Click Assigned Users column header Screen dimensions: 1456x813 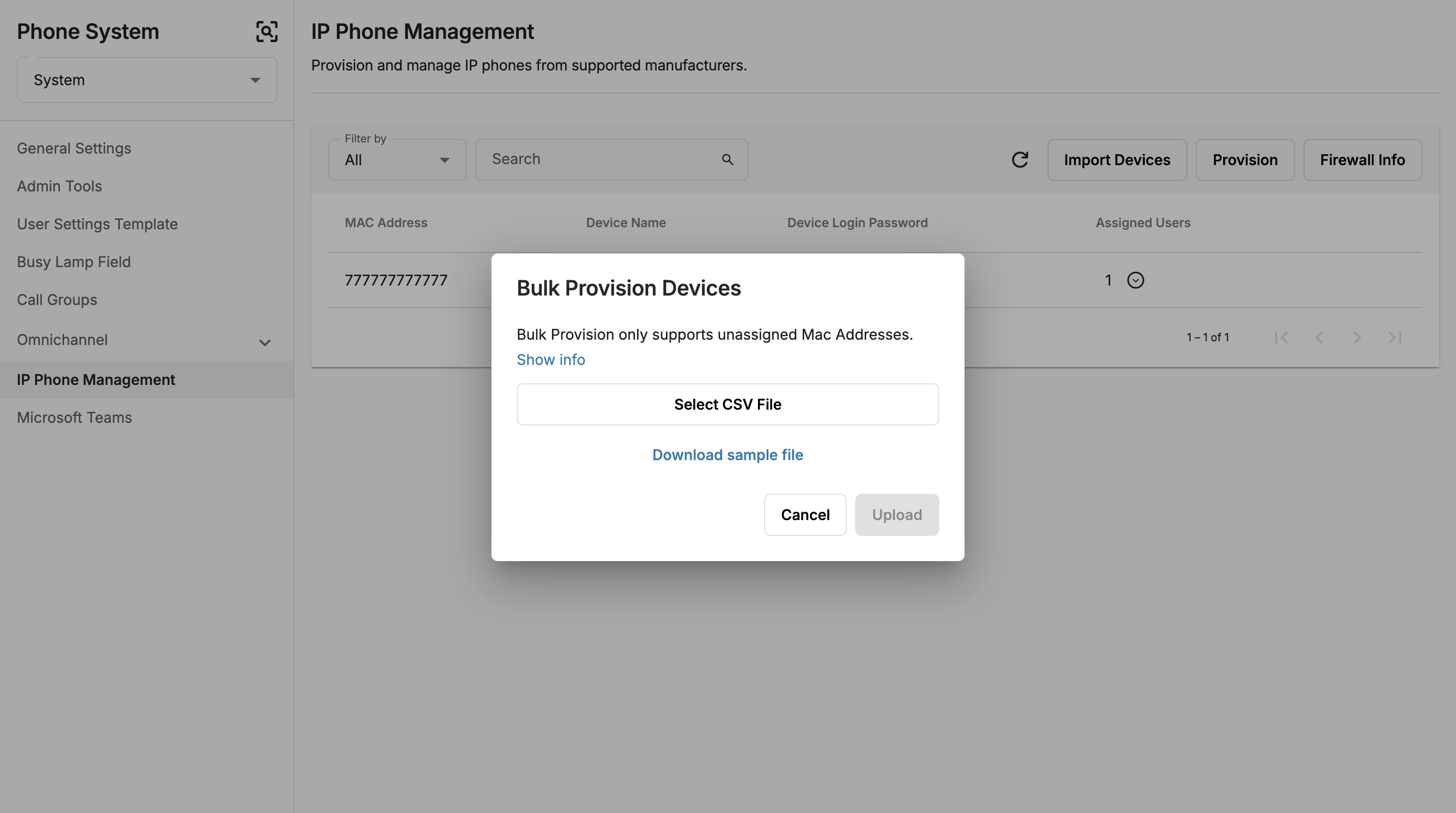click(1143, 223)
